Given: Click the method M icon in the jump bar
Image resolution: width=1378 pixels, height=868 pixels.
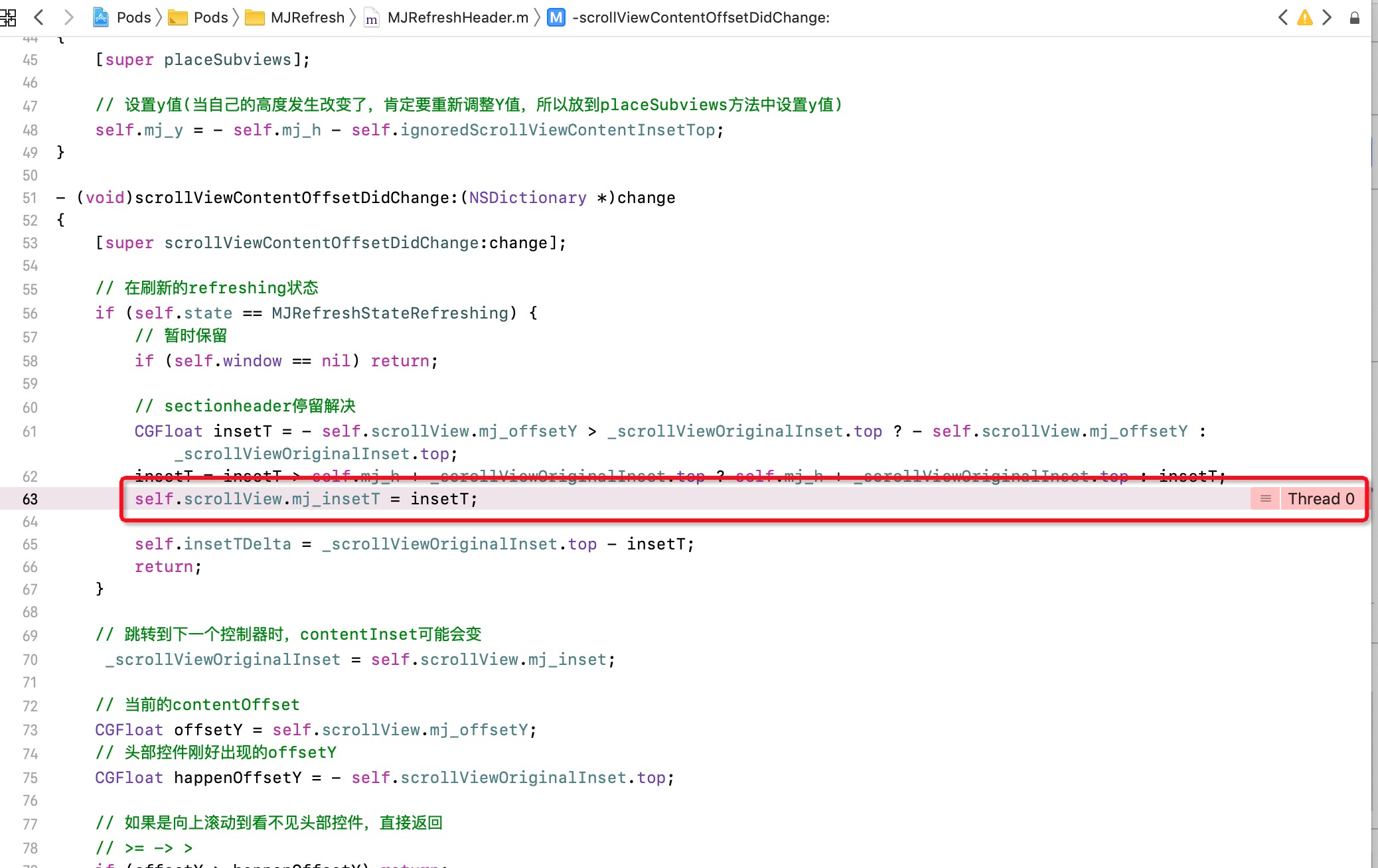Looking at the screenshot, I should [556, 17].
